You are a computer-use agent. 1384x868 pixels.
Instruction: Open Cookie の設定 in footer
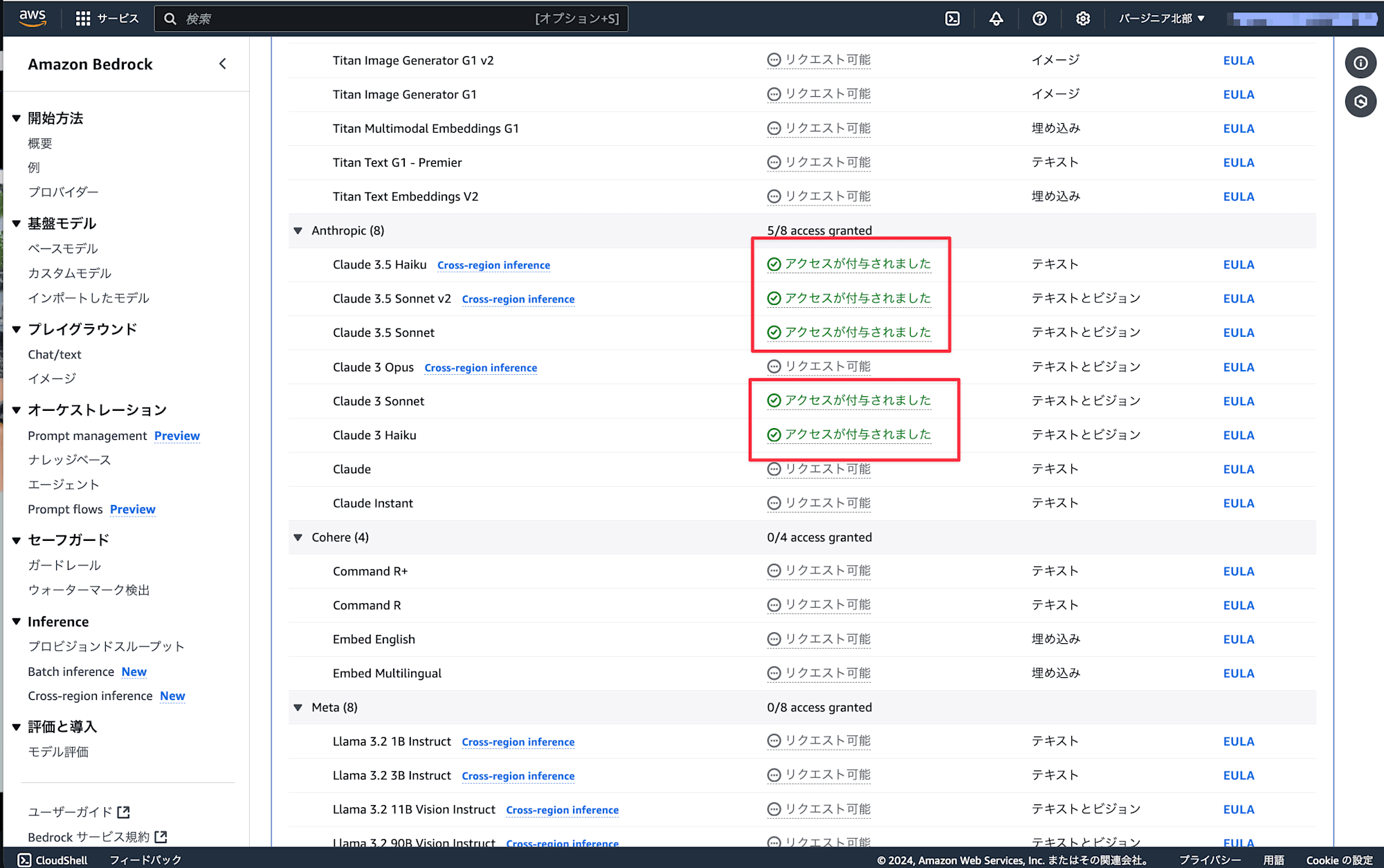(x=1339, y=860)
